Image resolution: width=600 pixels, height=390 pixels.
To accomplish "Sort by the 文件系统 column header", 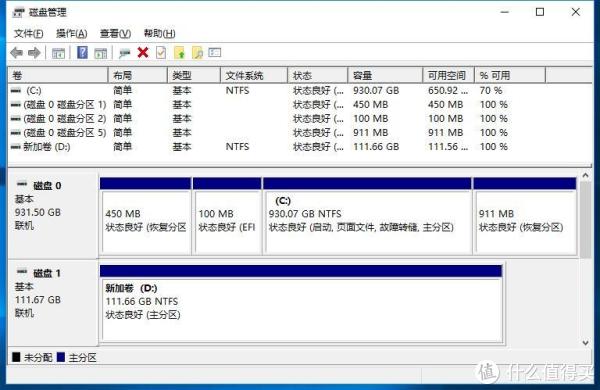I will pyautogui.click(x=254, y=75).
